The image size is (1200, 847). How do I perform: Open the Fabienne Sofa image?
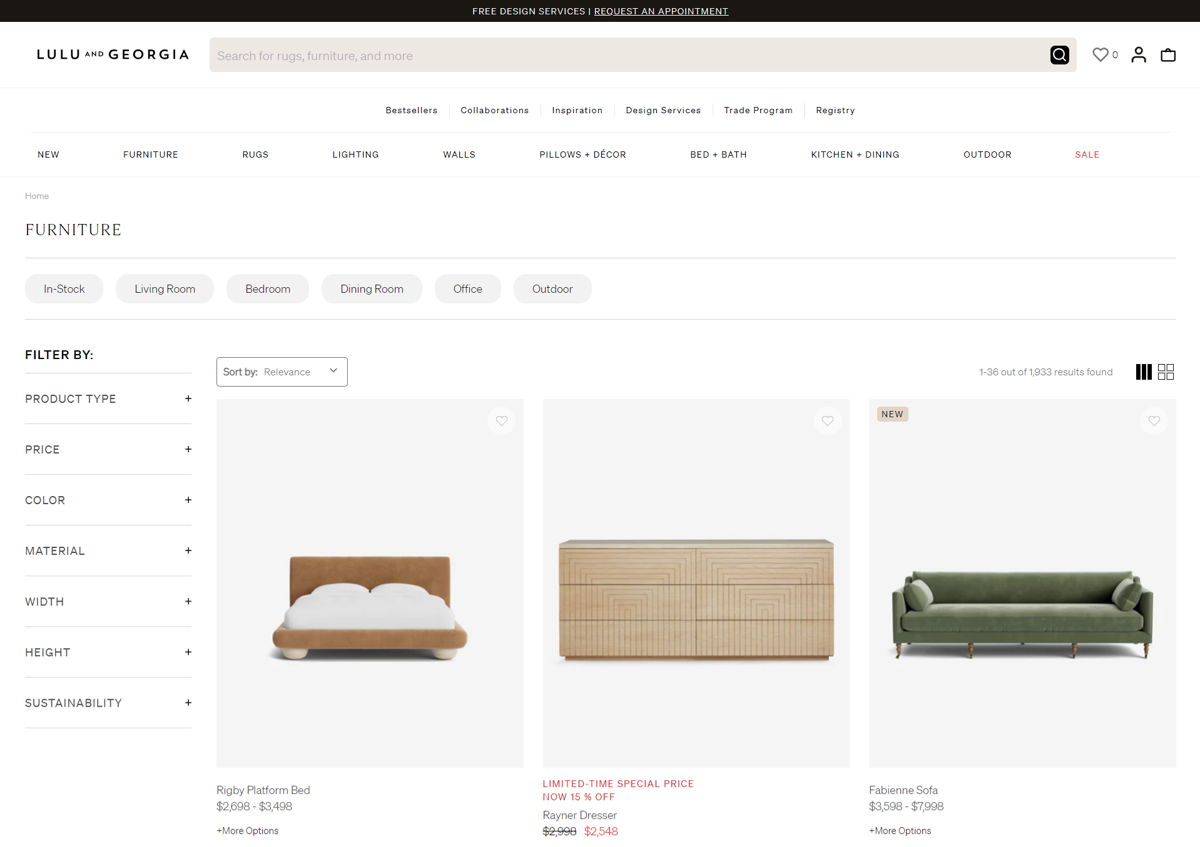[x=1022, y=583]
